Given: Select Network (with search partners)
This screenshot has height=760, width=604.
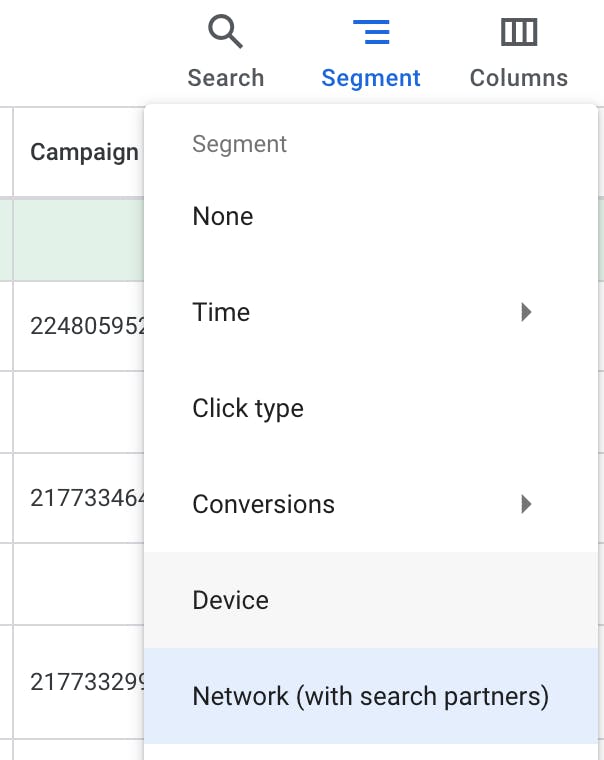Looking at the screenshot, I should pos(370,697).
